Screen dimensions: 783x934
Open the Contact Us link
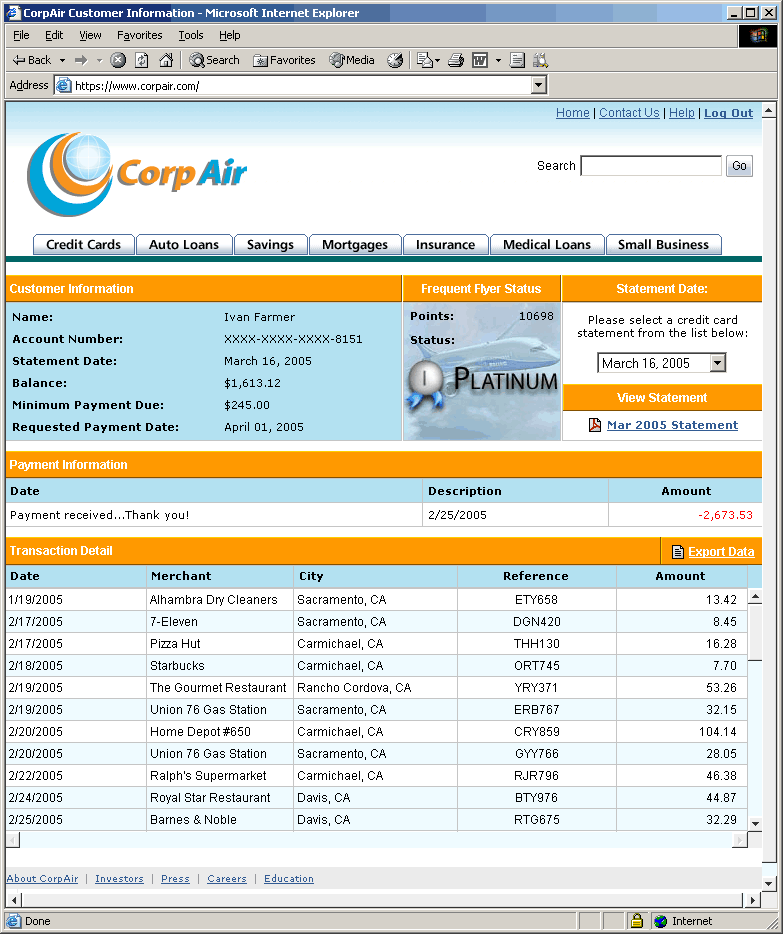tap(629, 113)
